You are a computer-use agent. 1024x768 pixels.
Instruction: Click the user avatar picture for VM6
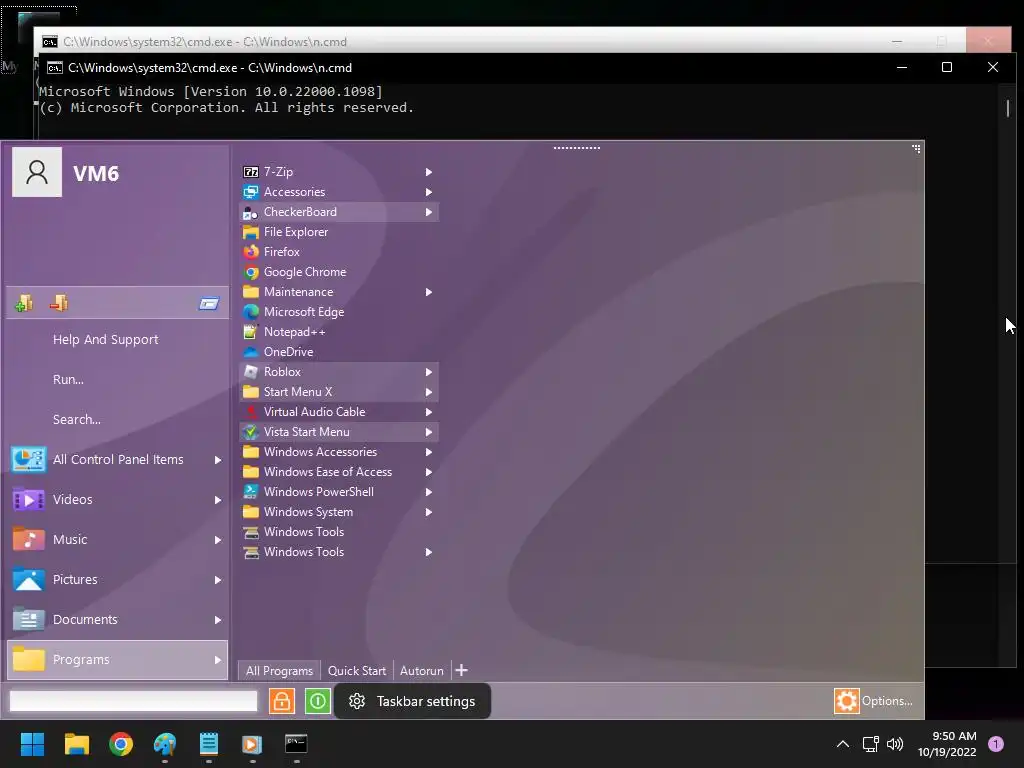(37, 172)
